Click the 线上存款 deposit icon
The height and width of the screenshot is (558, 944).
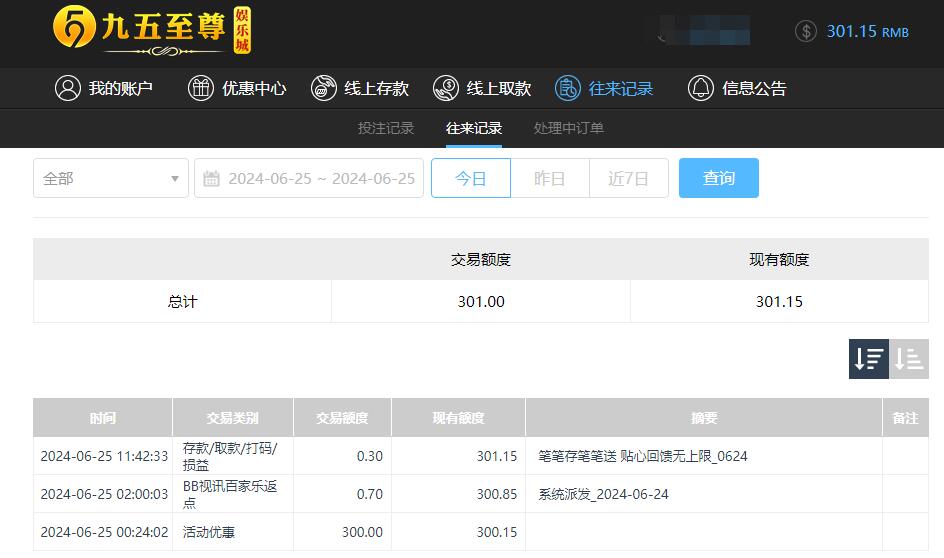(x=324, y=88)
